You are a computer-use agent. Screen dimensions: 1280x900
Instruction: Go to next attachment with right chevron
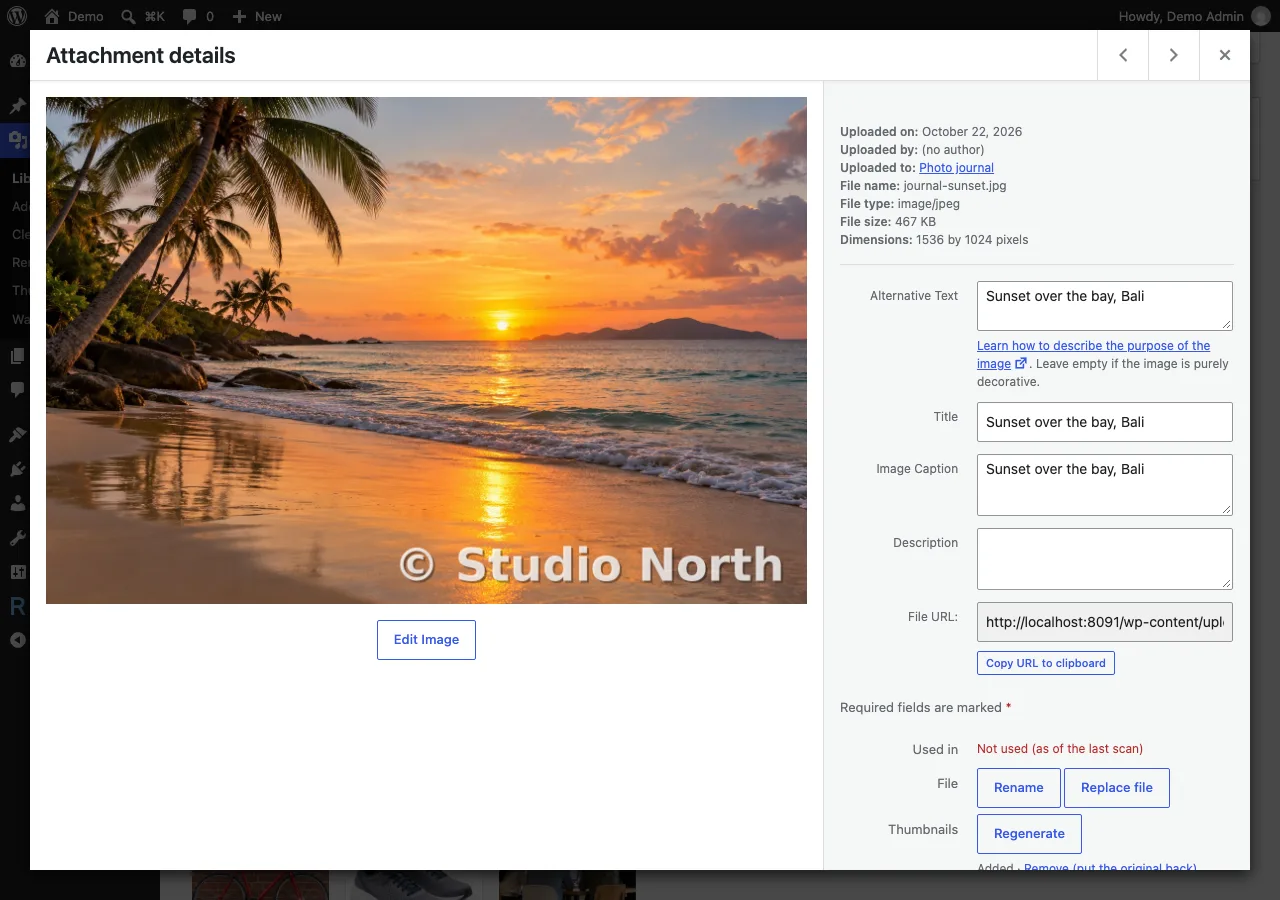click(1174, 55)
